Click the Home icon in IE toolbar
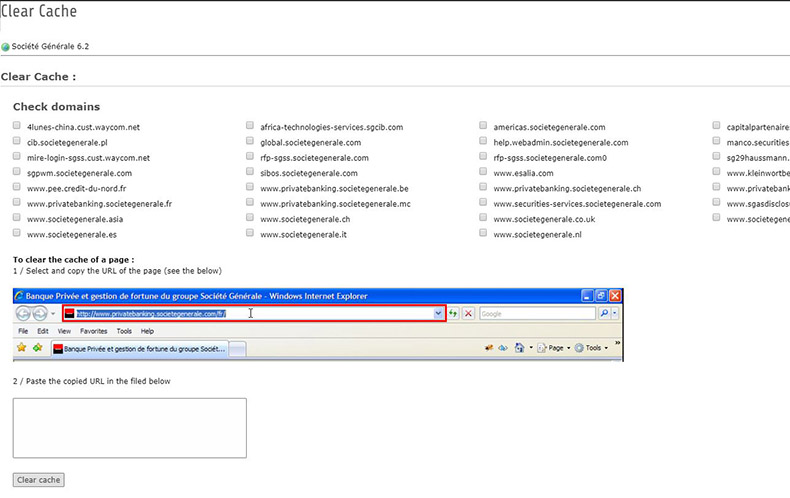Screen dimensions: 790x498 click(519, 348)
